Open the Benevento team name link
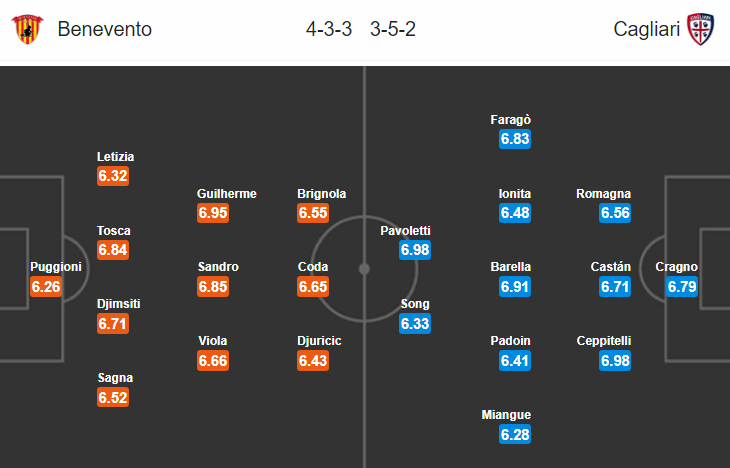Image resolution: width=730 pixels, height=468 pixels. [105, 29]
